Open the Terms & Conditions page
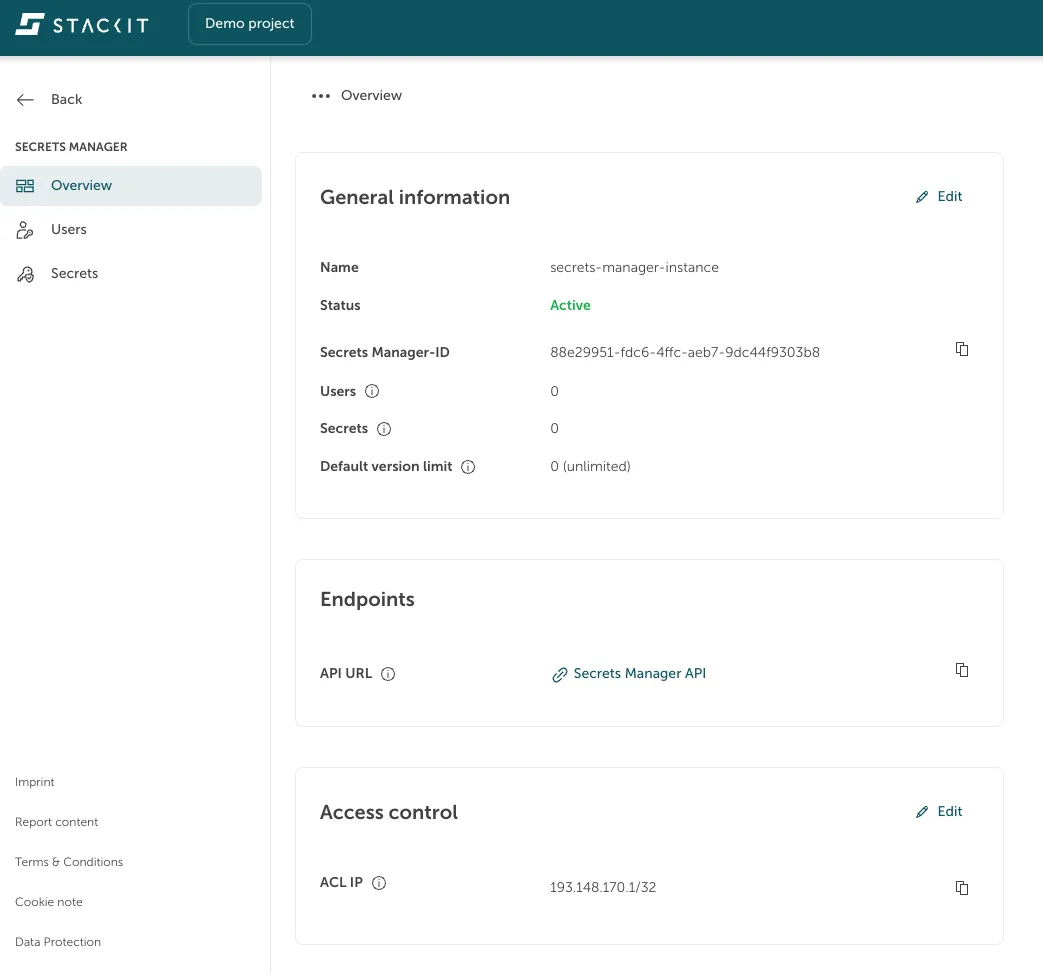1043x973 pixels. (x=69, y=861)
